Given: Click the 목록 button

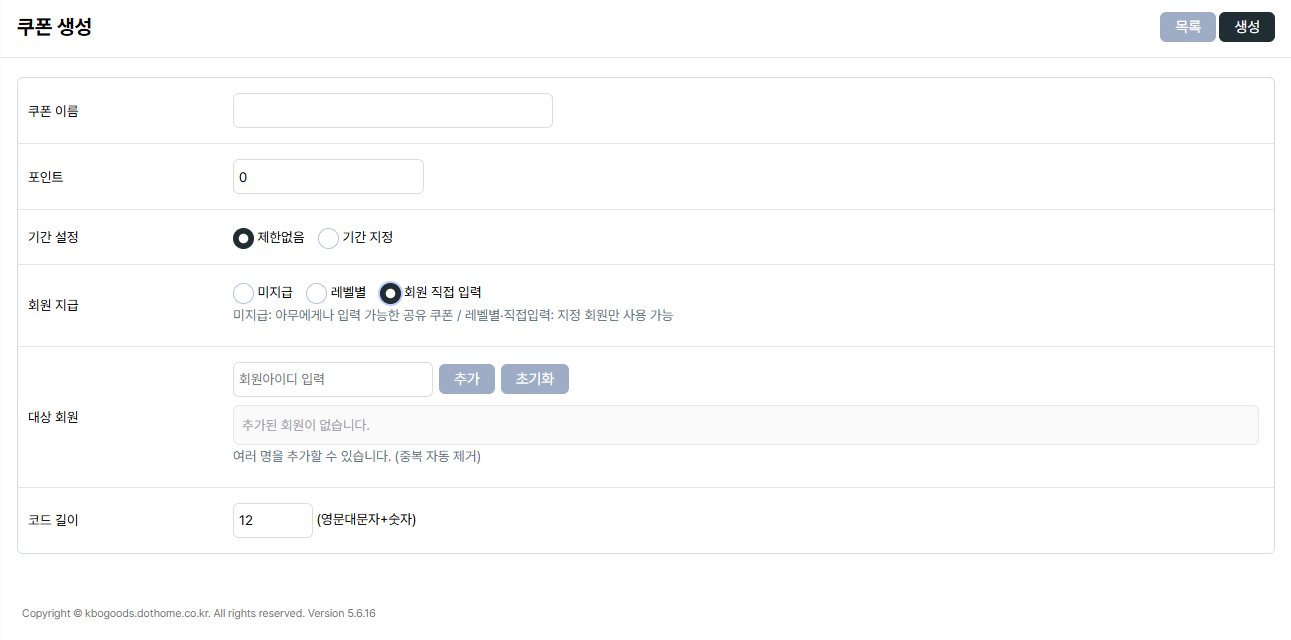Looking at the screenshot, I should click(x=1187, y=27).
